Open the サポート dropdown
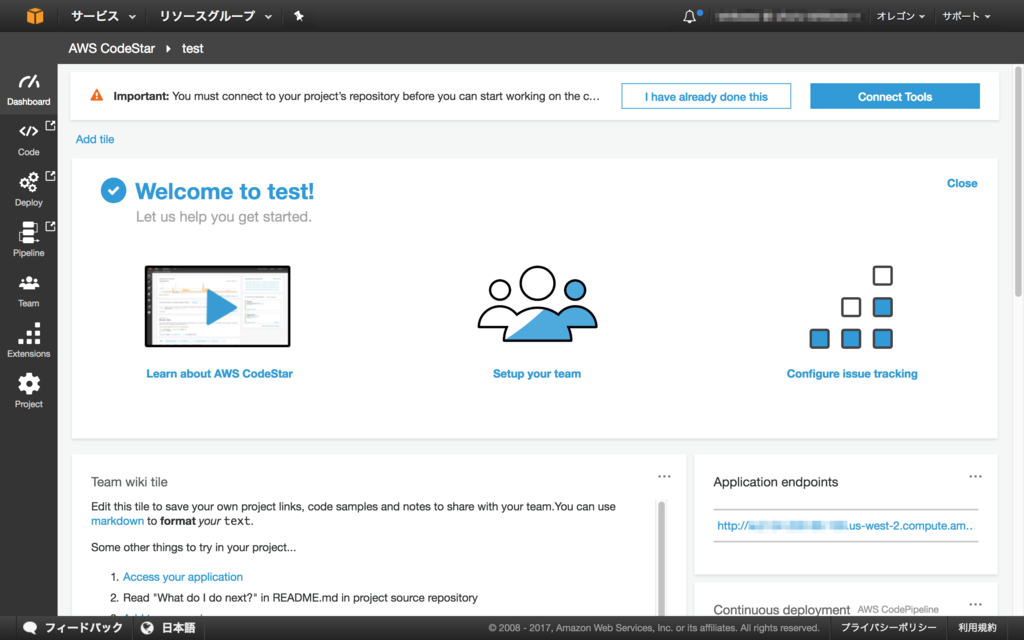1024x640 pixels. [966, 16]
